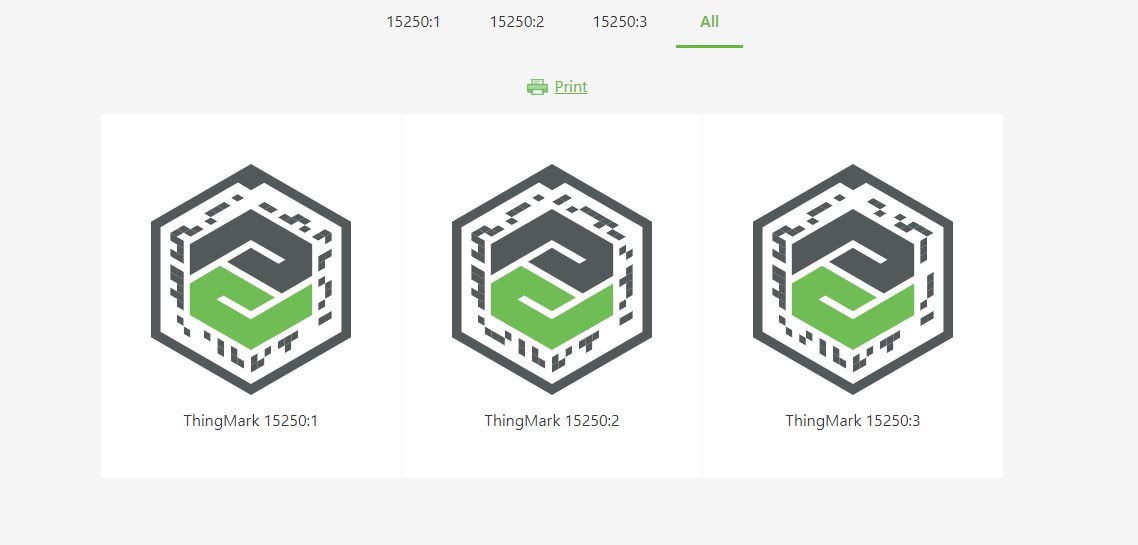Image resolution: width=1138 pixels, height=545 pixels.
Task: Click the green underline beneath All tab
Action: [709, 46]
